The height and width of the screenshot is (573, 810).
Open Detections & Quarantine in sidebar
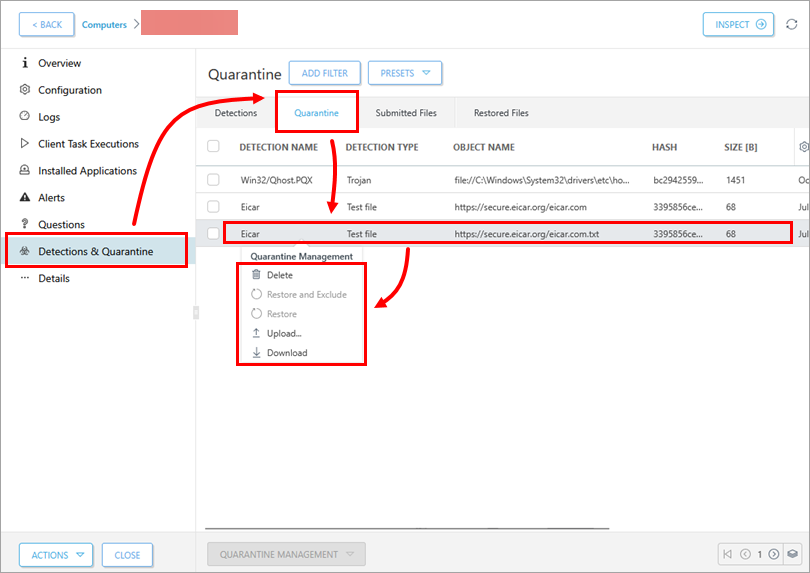tap(96, 251)
